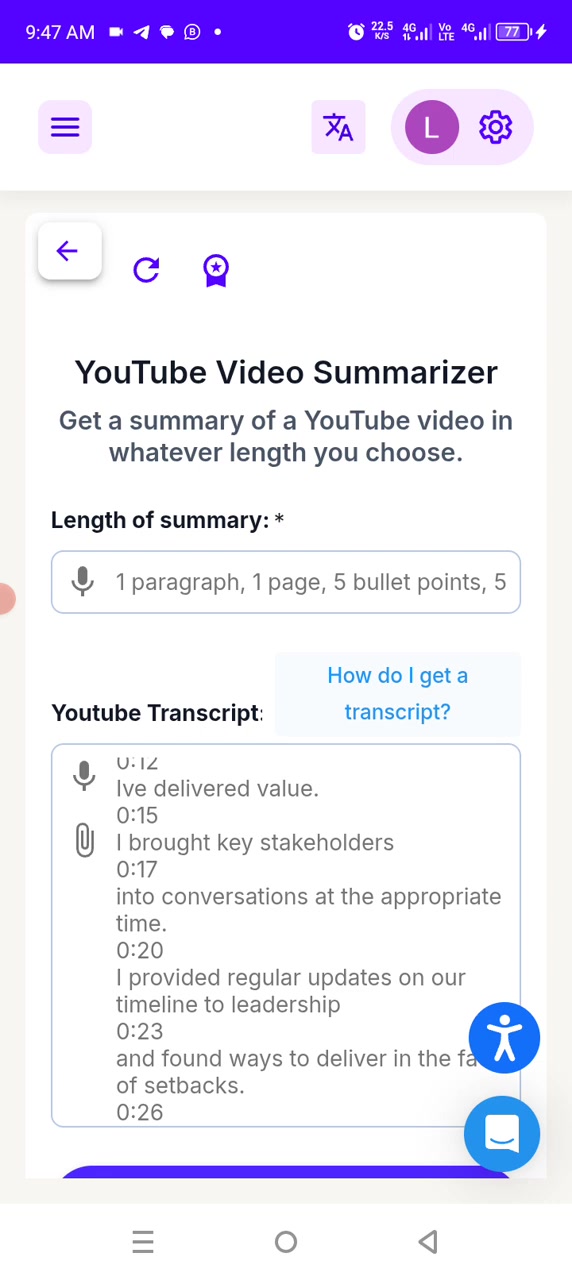Tap the microphone in transcript box

84,775
